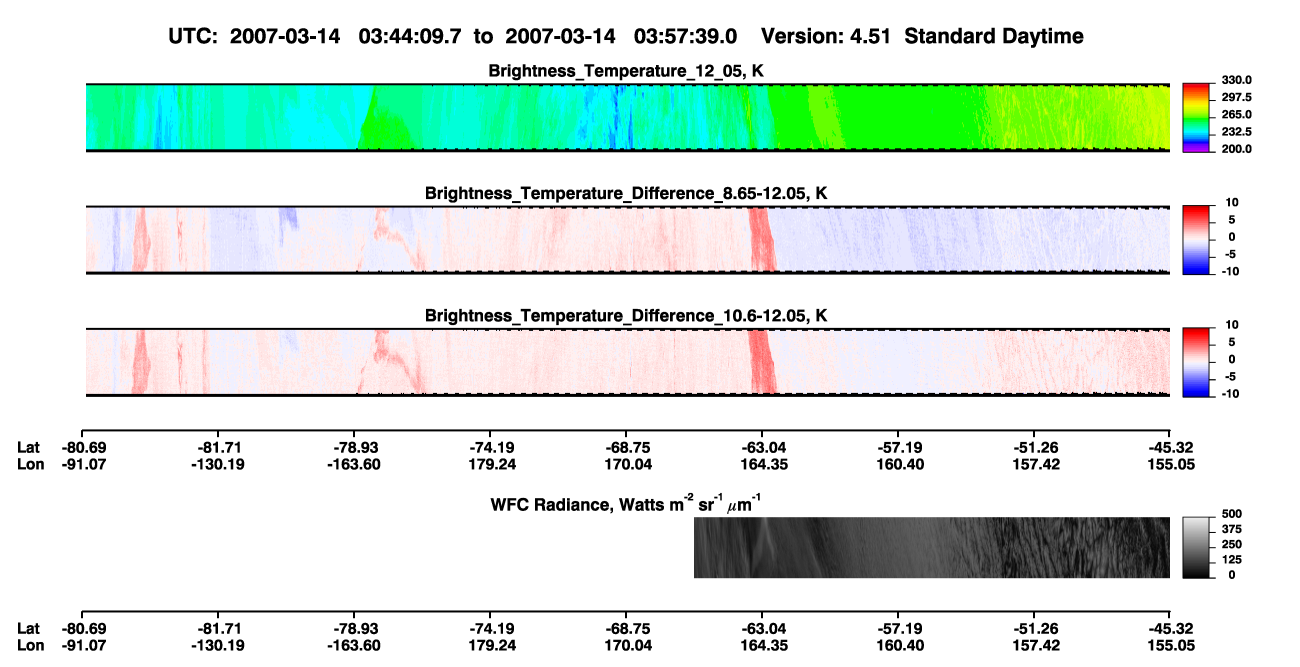Image resolution: width=1300 pixels, height=667 pixels.
Task: Click the 10.6-12.05 difference red-blue color bar
Action: (1197, 361)
